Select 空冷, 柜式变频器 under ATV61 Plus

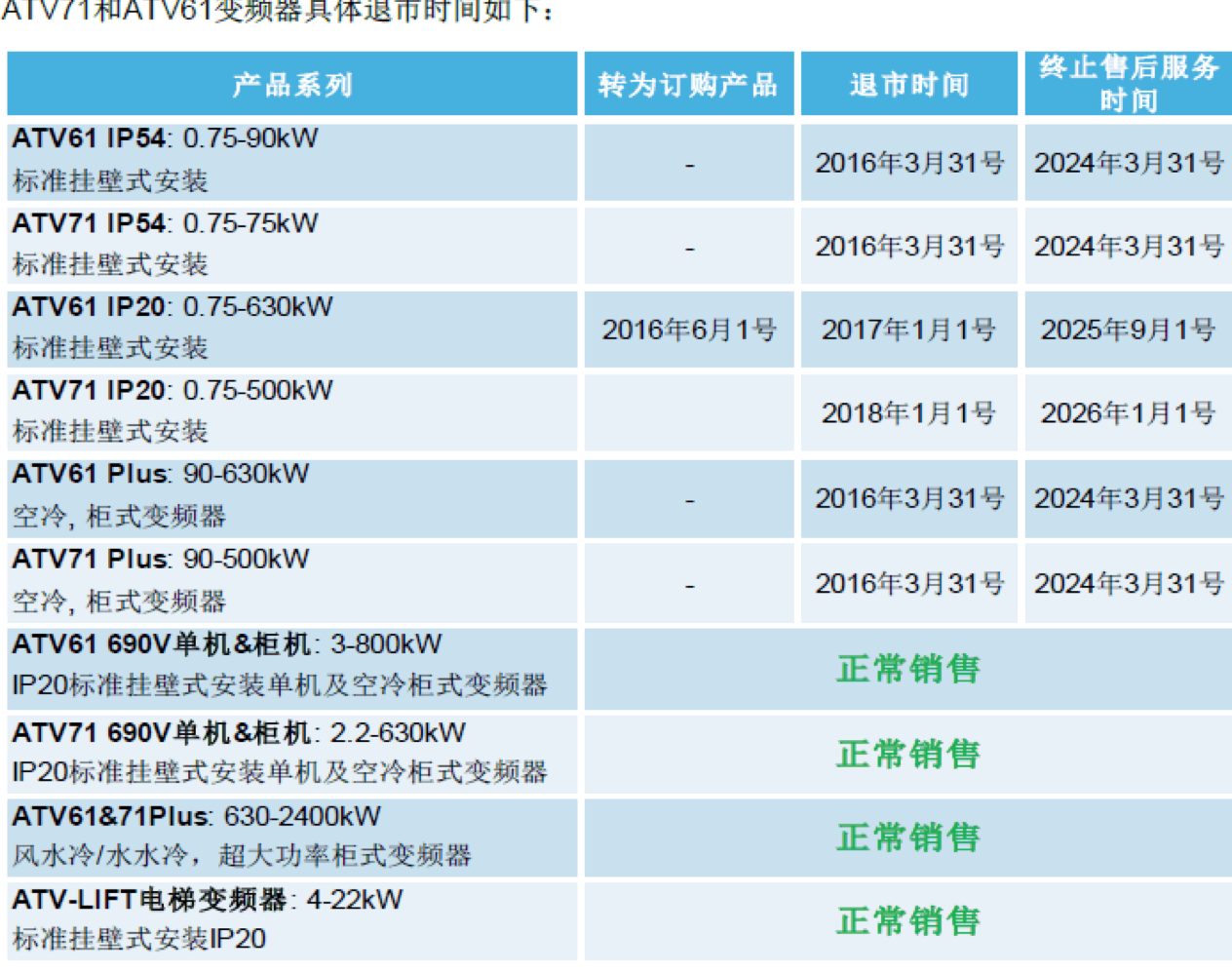119,517
